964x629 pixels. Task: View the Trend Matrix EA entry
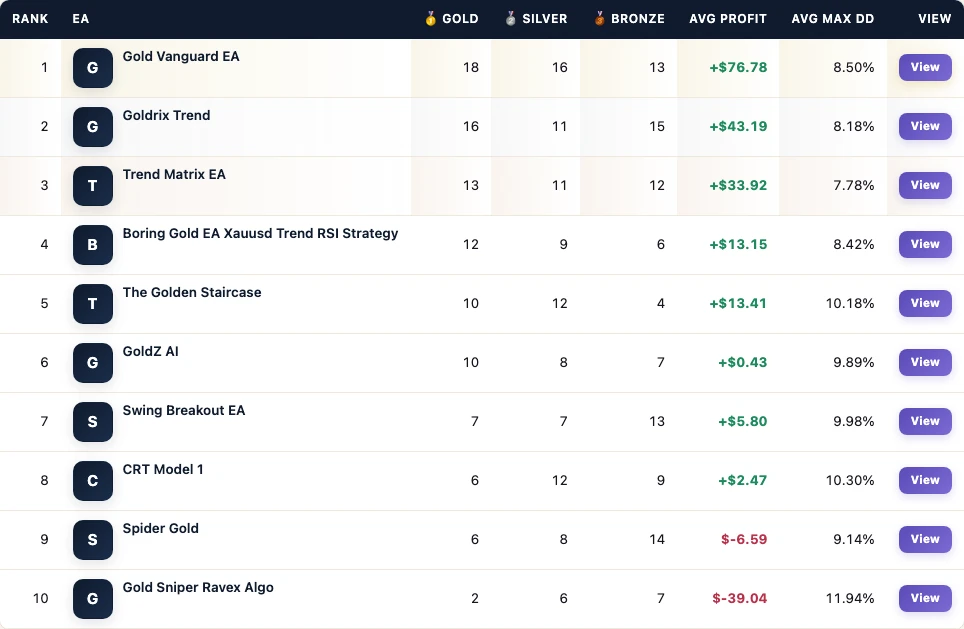[x=925, y=185]
